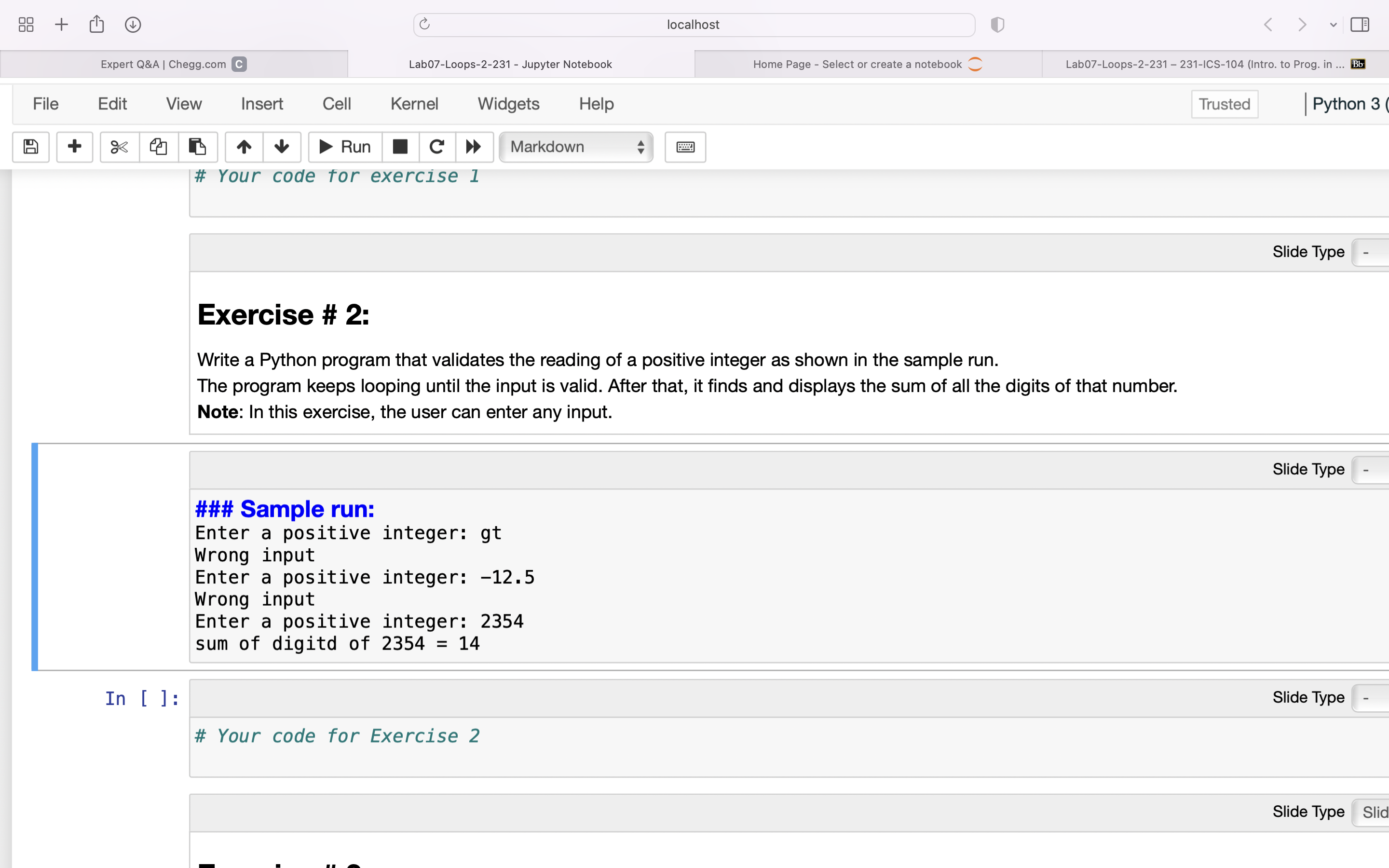
Task: Toggle the Safari sidebar icon
Action: tap(1360, 25)
